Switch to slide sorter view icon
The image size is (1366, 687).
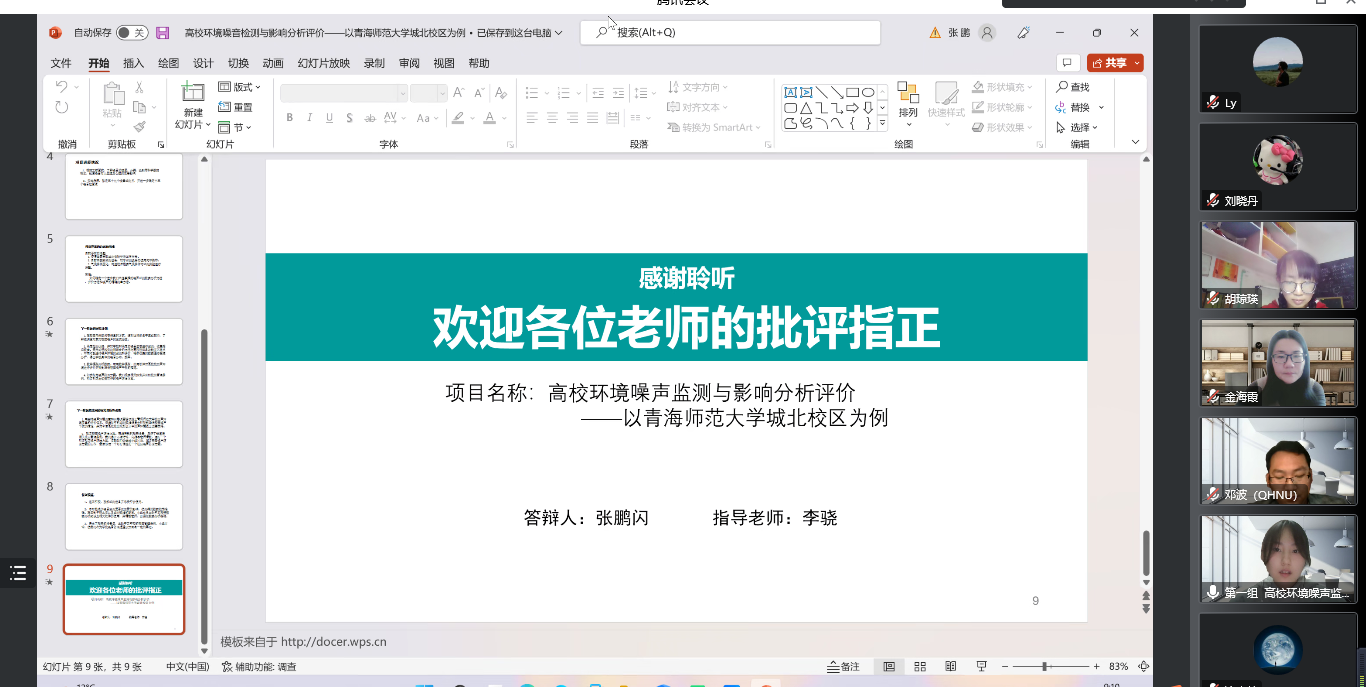coord(920,666)
